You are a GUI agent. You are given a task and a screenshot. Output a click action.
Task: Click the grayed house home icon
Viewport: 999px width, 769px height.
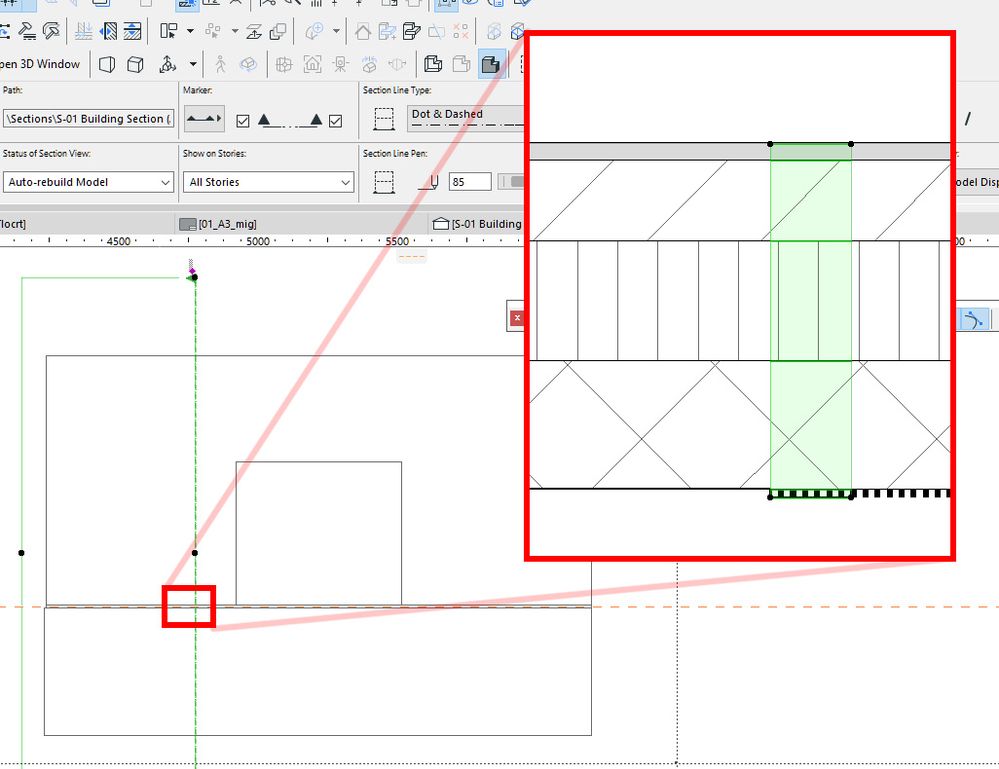(x=363, y=31)
